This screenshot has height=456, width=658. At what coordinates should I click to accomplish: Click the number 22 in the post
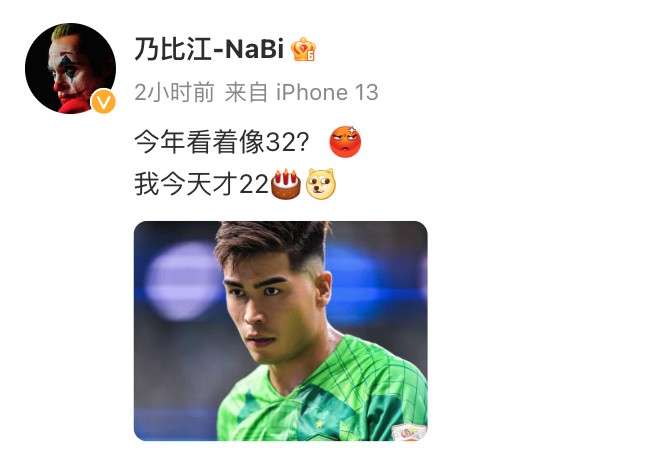pyautogui.click(x=254, y=184)
